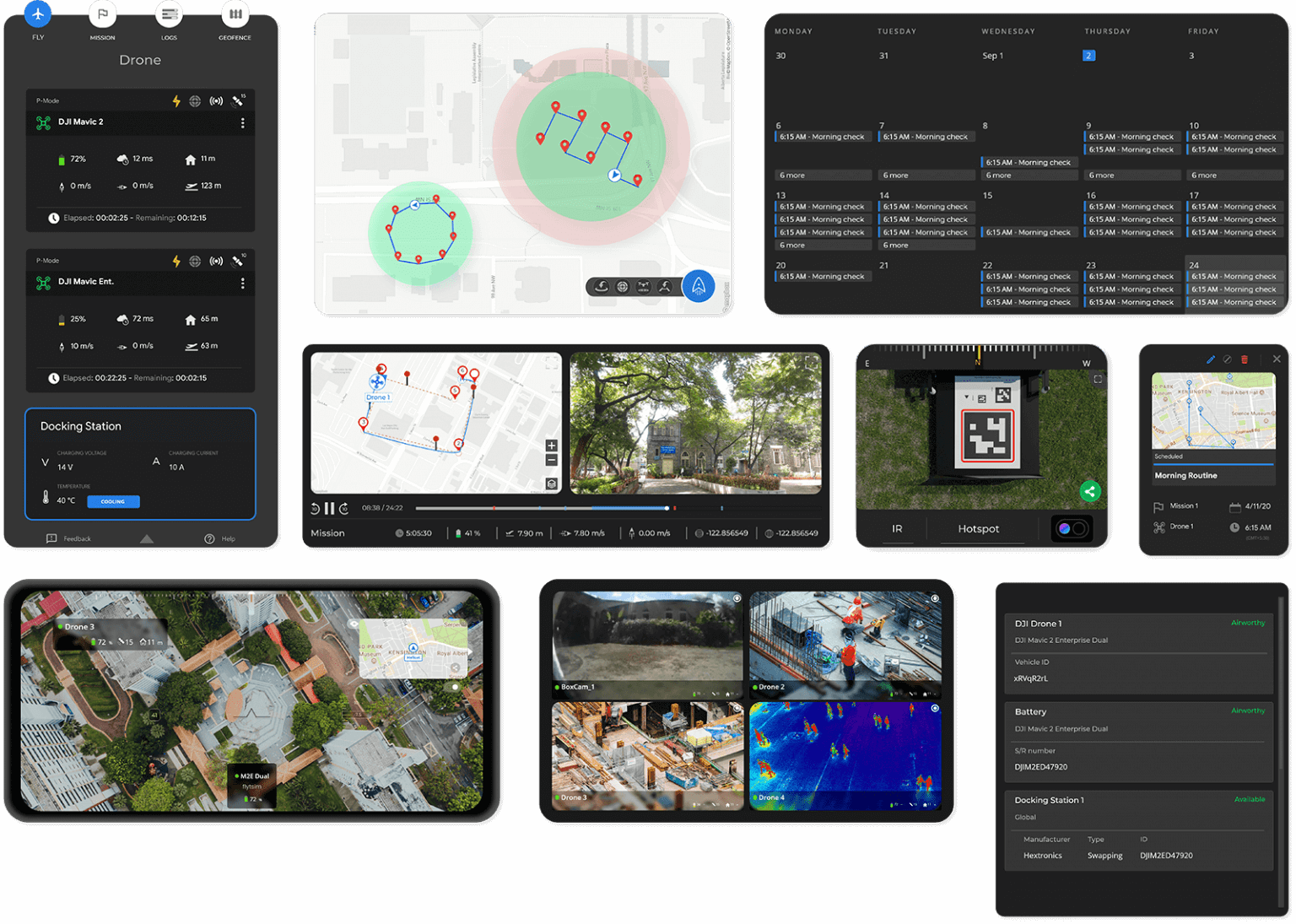The width and height of the screenshot is (1296, 924).
Task: Click the lightning icon on DJI Mavic 2 card
Action: coord(176,101)
